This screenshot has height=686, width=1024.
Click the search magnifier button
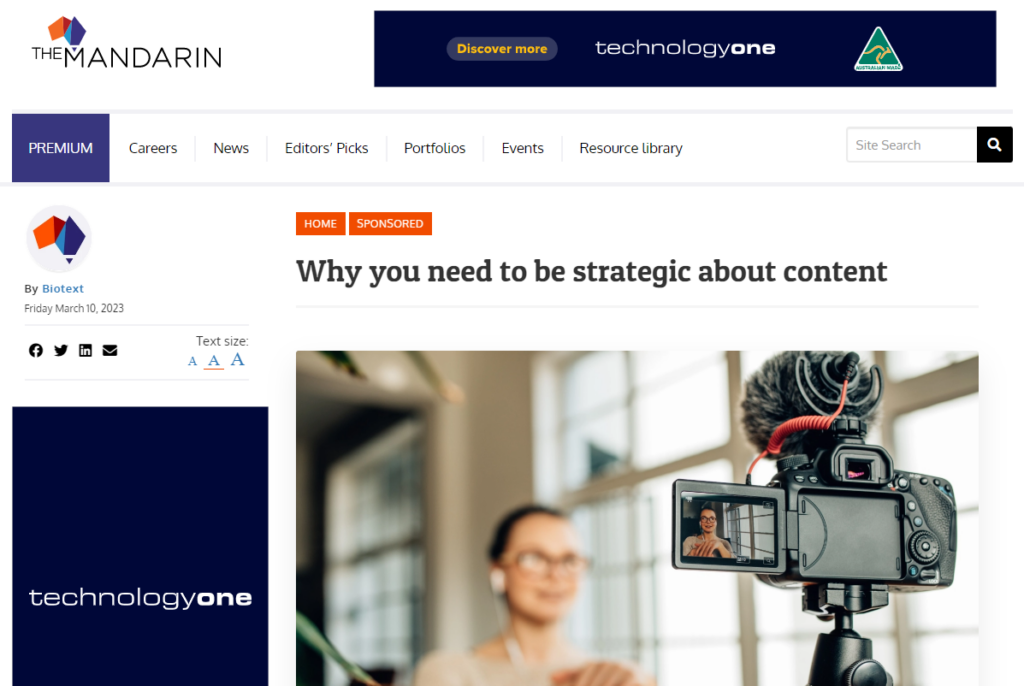[x=995, y=144]
